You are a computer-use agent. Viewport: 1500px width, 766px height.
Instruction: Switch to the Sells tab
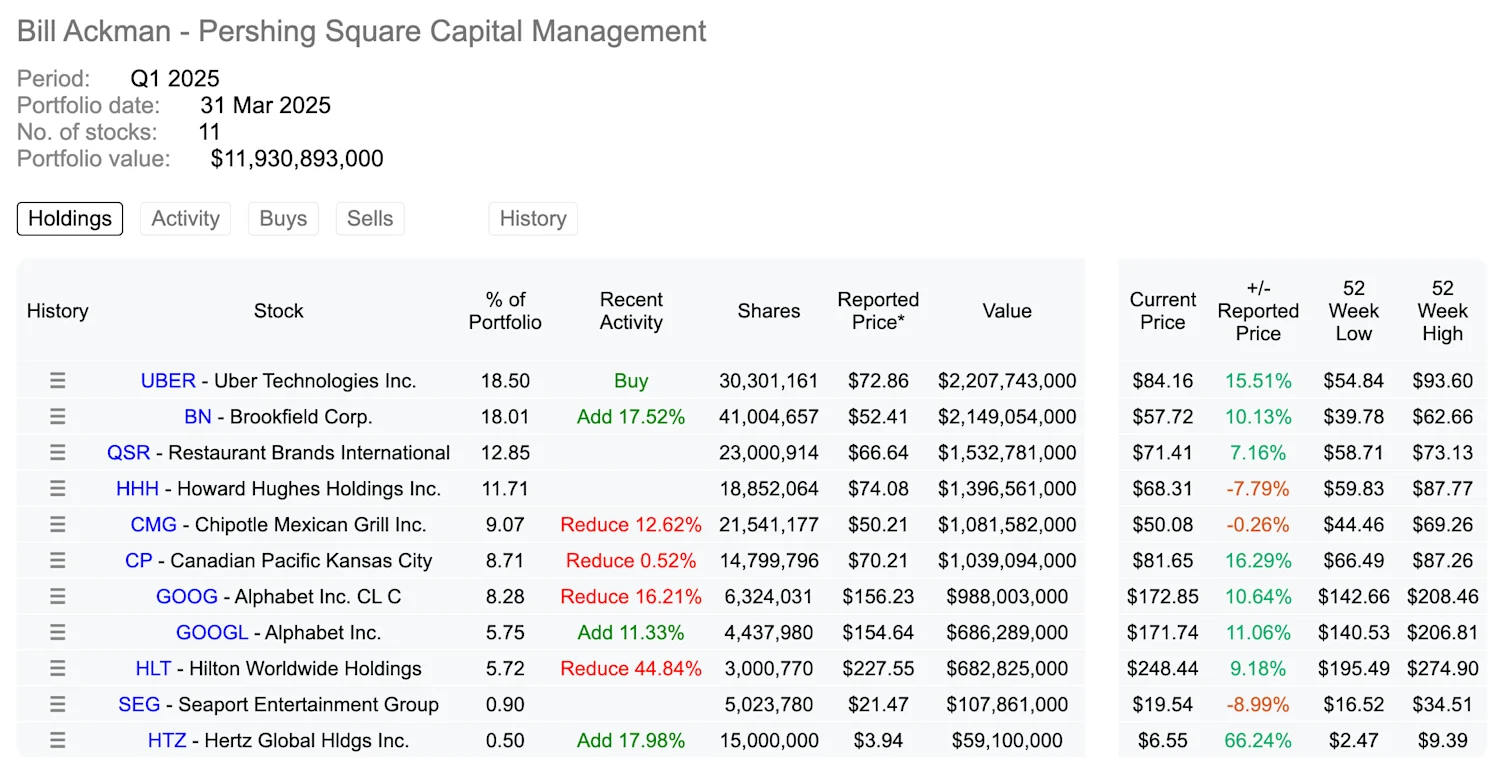(370, 219)
